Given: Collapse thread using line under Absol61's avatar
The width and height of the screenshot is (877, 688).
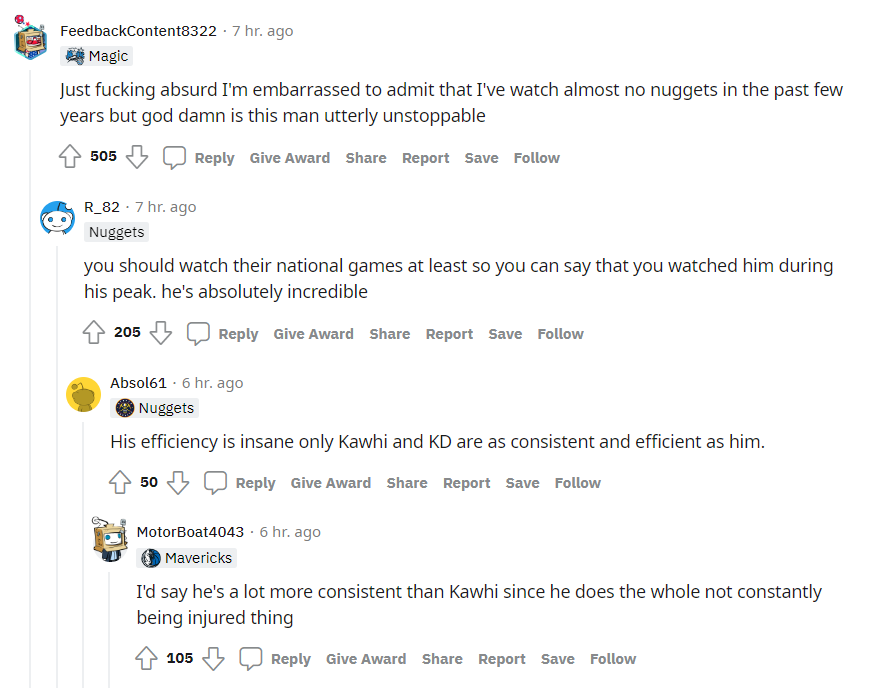Looking at the screenshot, I should pyautogui.click(x=83, y=550).
